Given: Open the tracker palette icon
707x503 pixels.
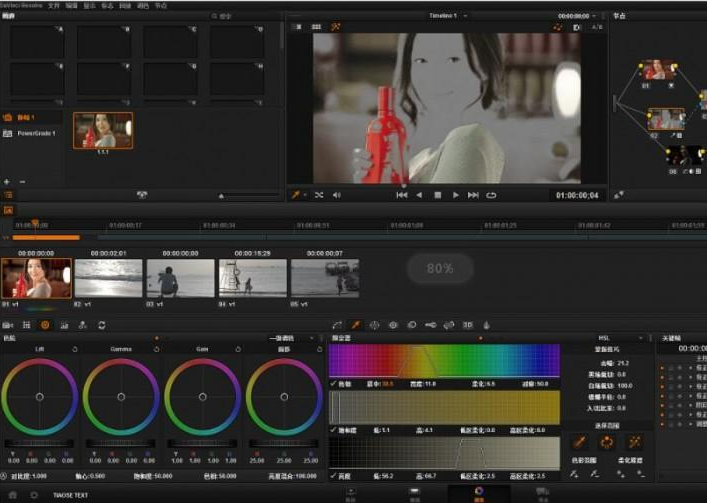Looking at the screenshot, I should pyautogui.click(x=393, y=325).
